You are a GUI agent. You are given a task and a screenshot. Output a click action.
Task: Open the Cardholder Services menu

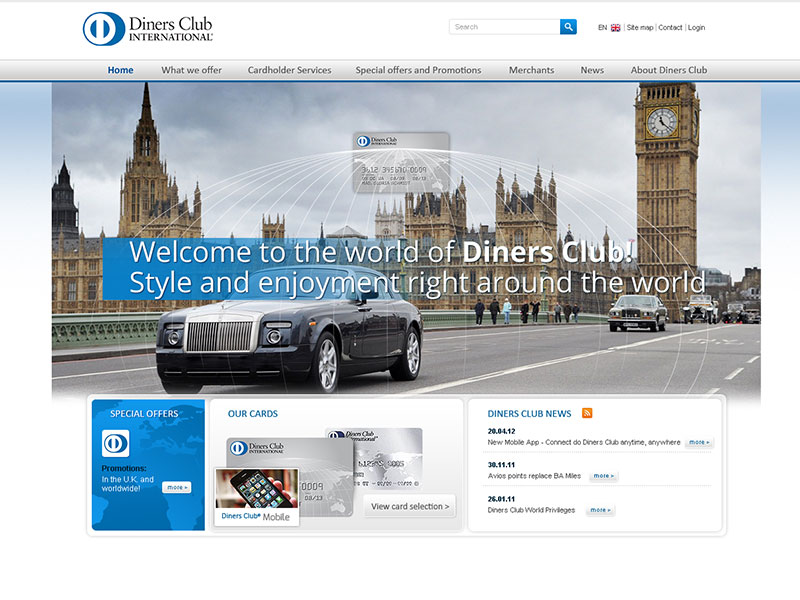pyautogui.click(x=289, y=70)
